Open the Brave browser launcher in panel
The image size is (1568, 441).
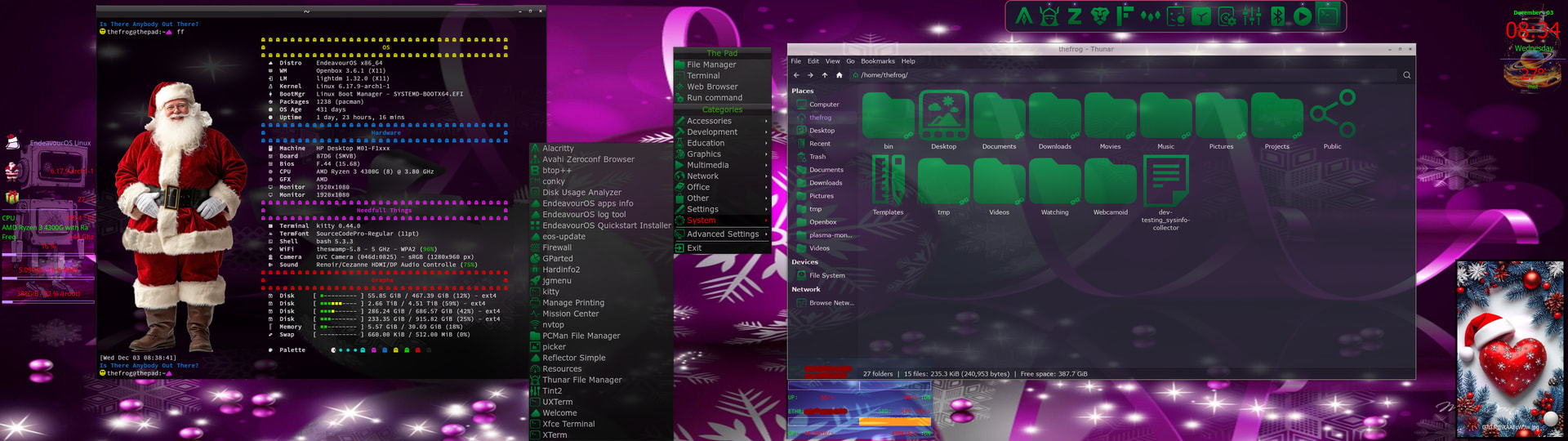1099,16
